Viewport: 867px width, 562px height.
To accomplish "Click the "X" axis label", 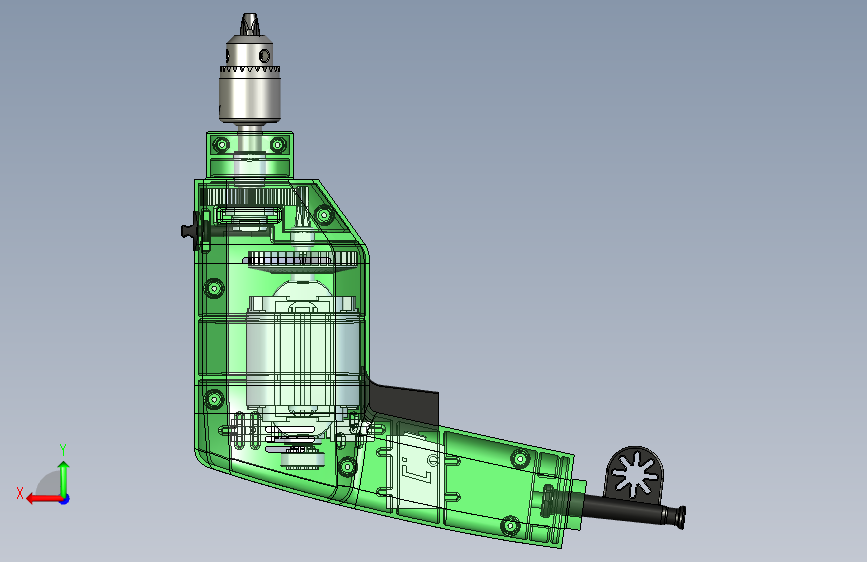I will coord(20,493).
